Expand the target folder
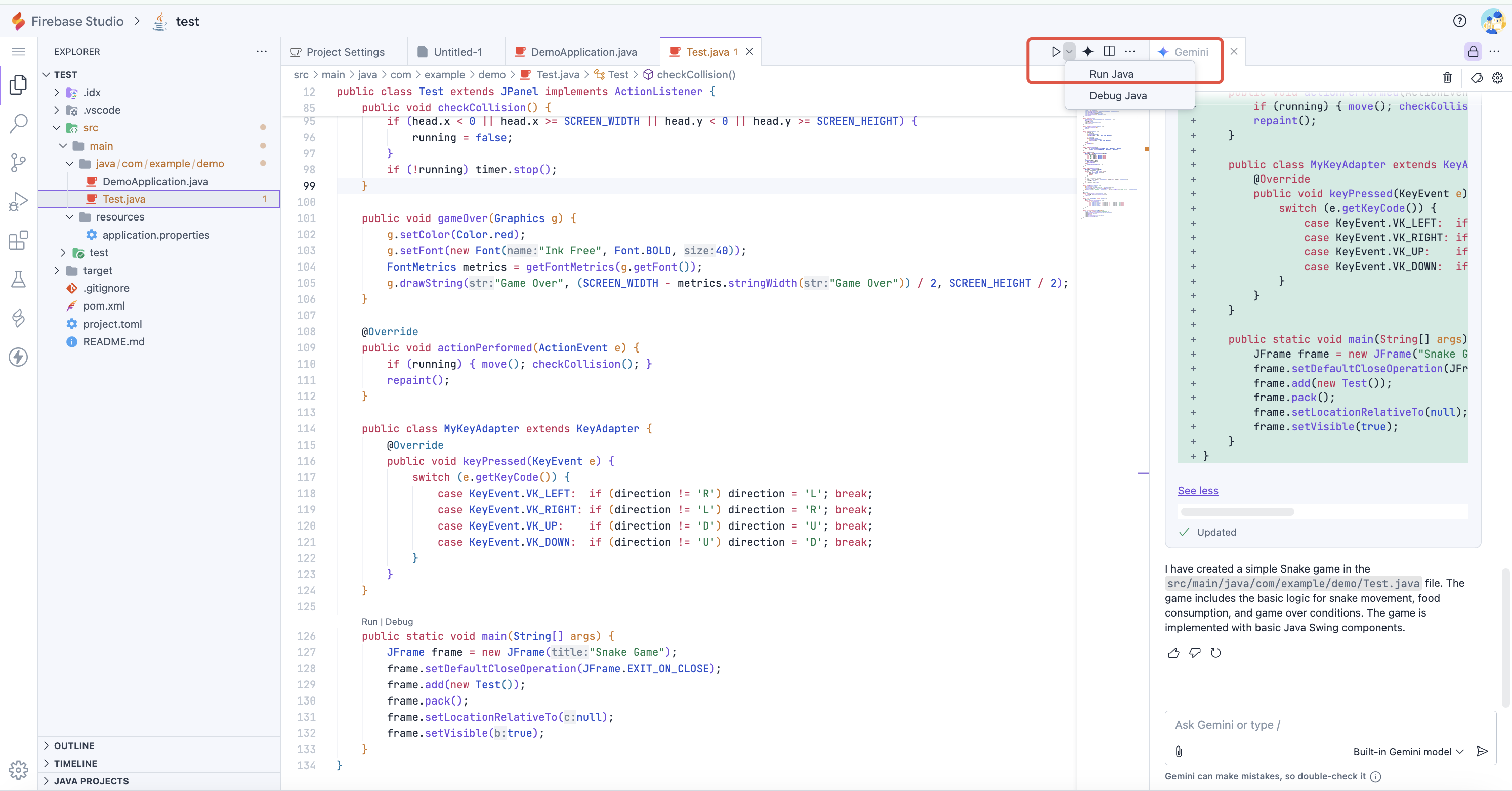This screenshot has height=791, width=1512. click(x=98, y=271)
